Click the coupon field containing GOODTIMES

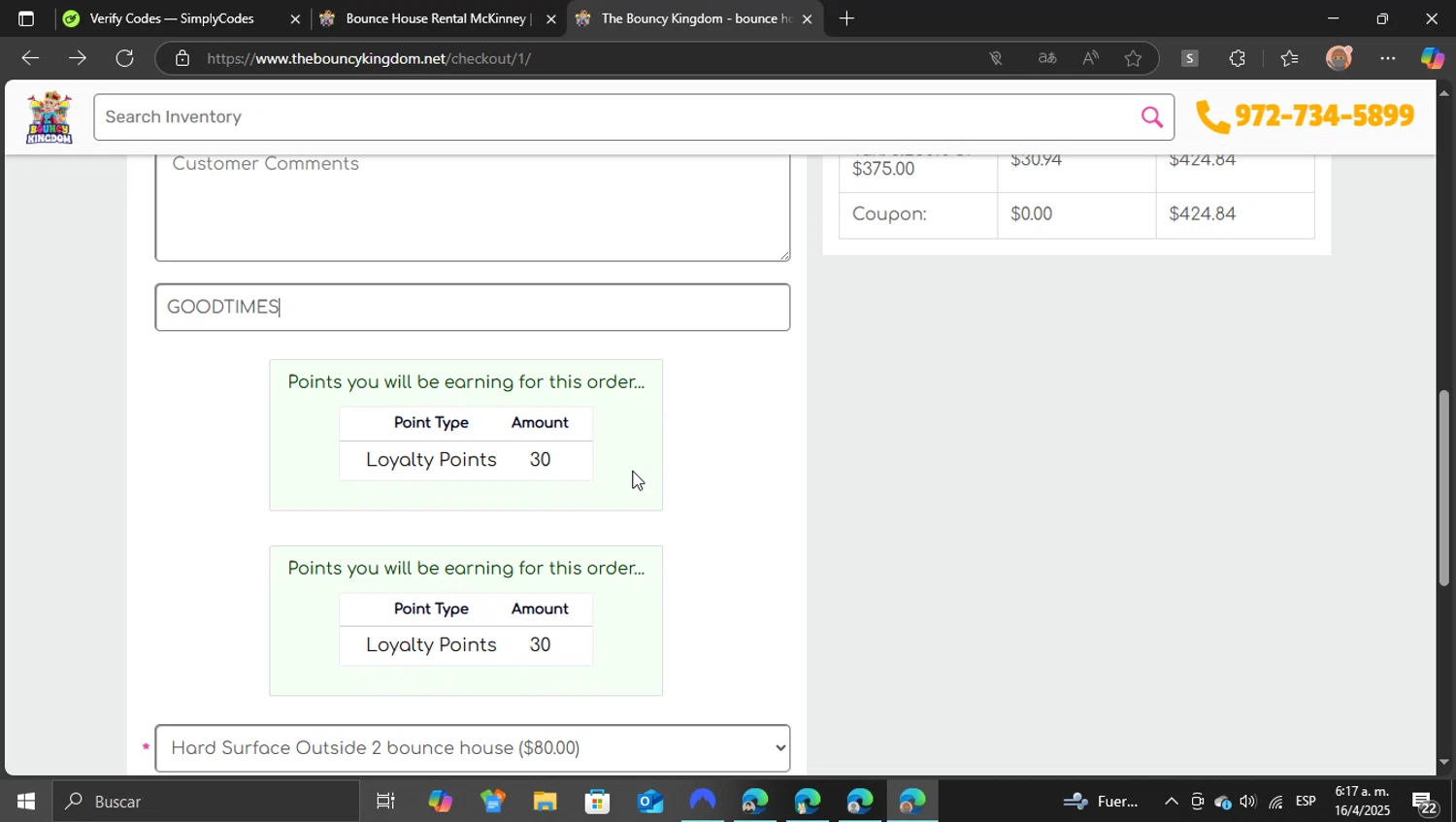tap(473, 308)
